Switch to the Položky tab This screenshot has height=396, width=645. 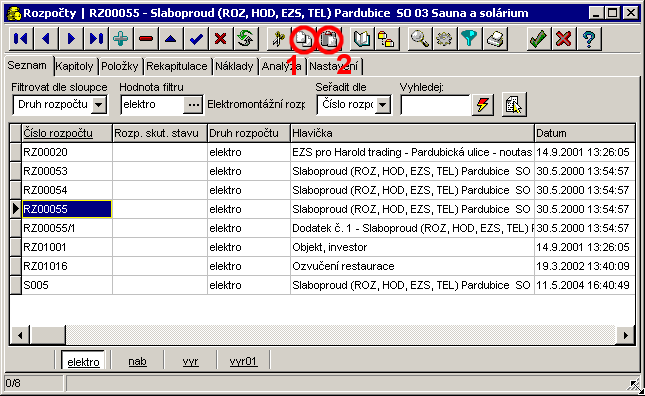point(120,66)
